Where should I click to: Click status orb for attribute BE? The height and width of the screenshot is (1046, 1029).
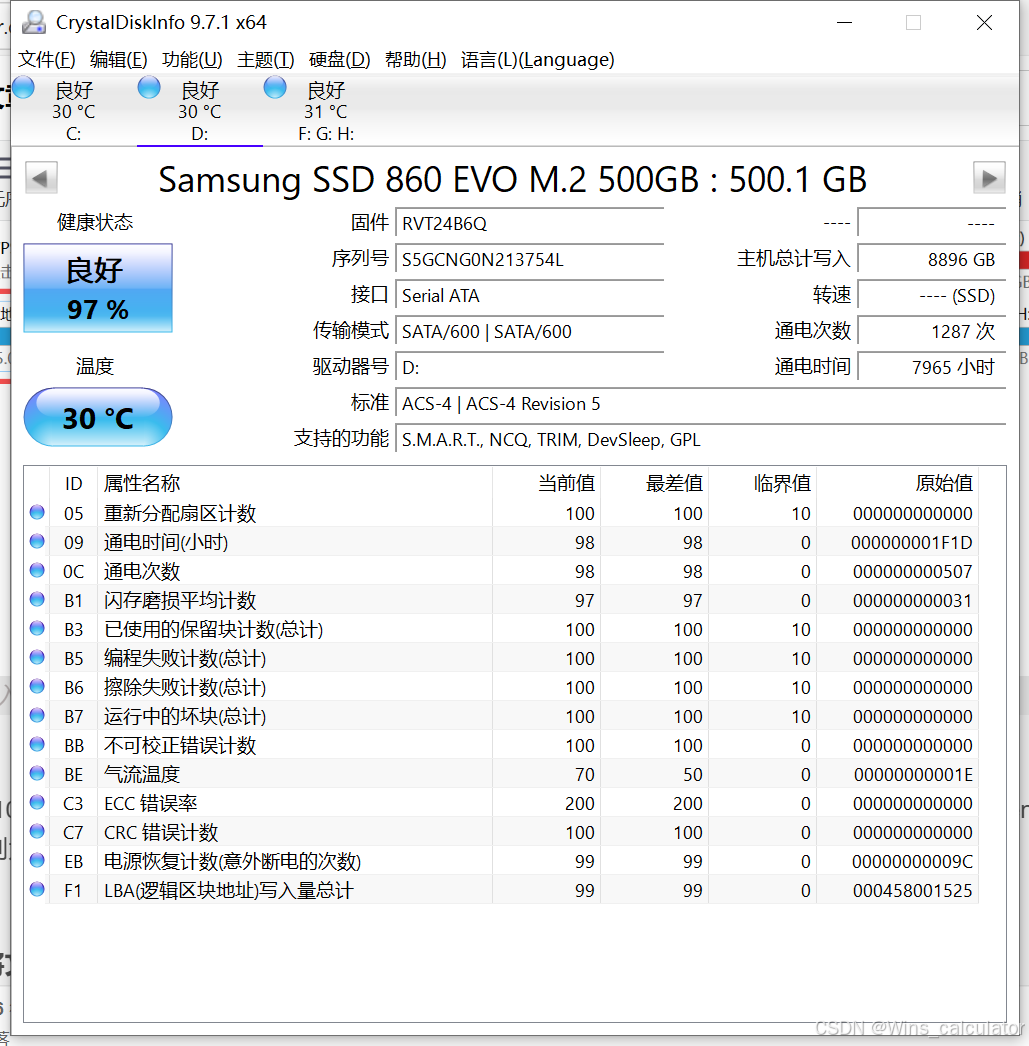[37, 773]
